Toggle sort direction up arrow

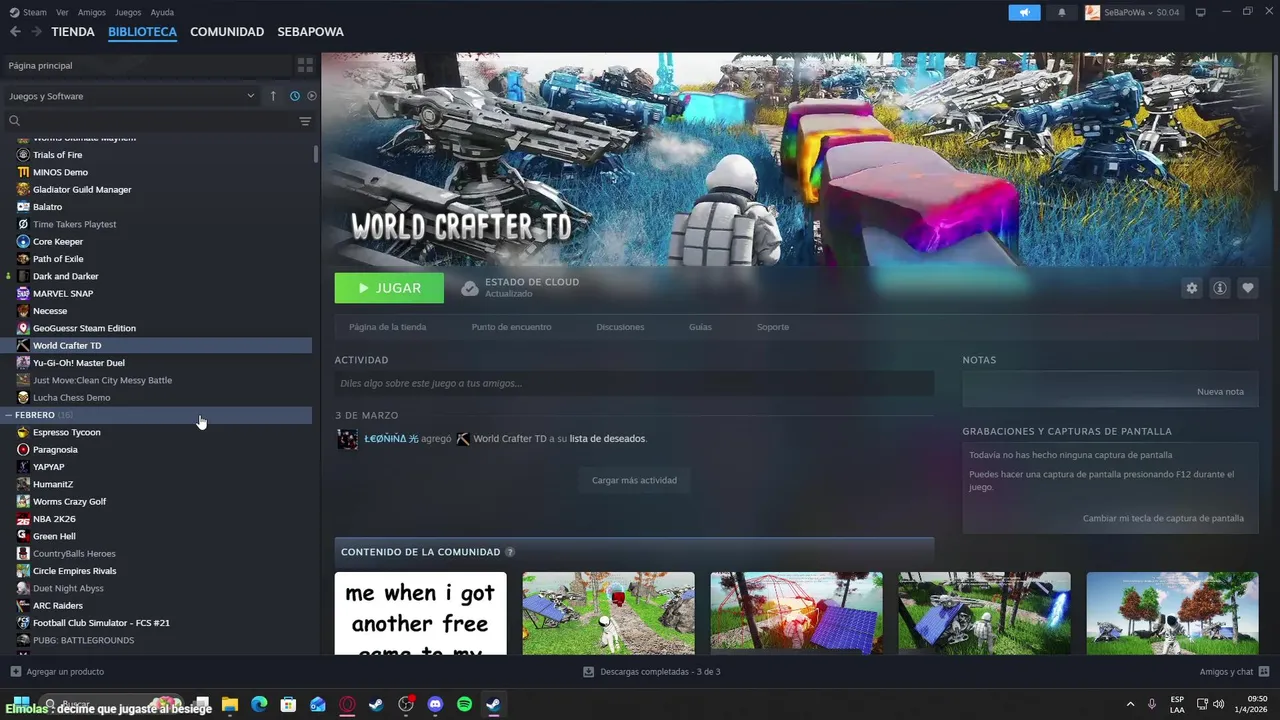click(x=273, y=96)
